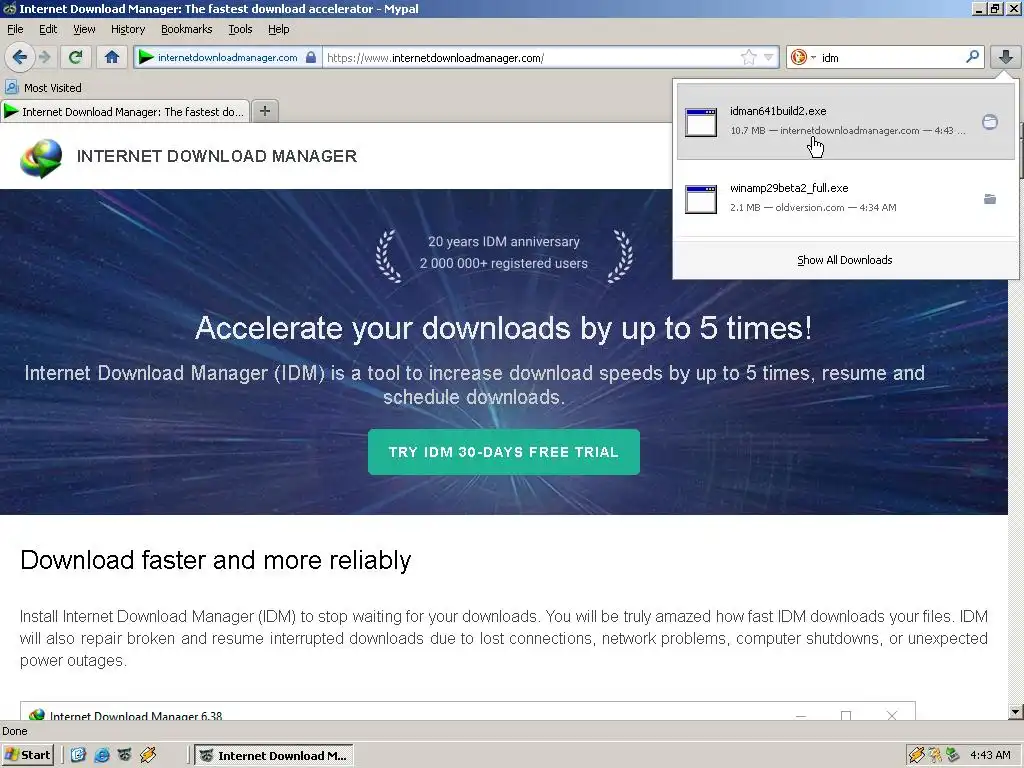Toggle the Downloads panel arrow button
1024x768 pixels.
(1006, 57)
